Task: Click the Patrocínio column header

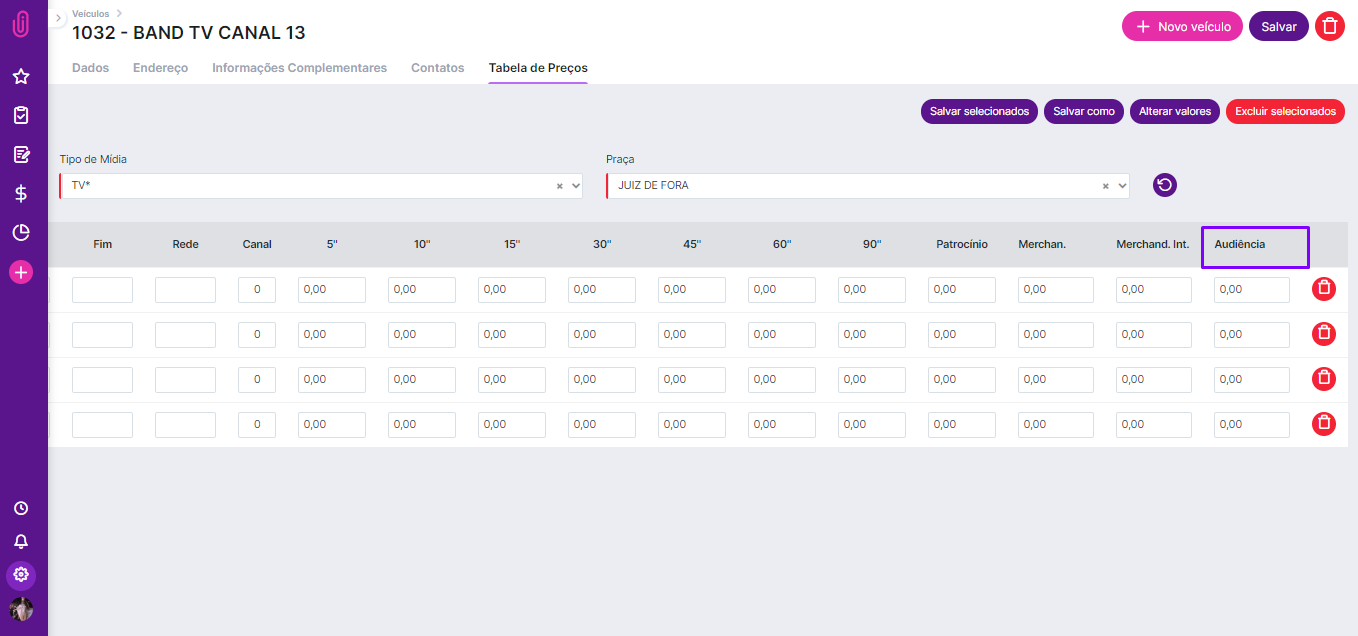Action: pyautogui.click(x=962, y=244)
